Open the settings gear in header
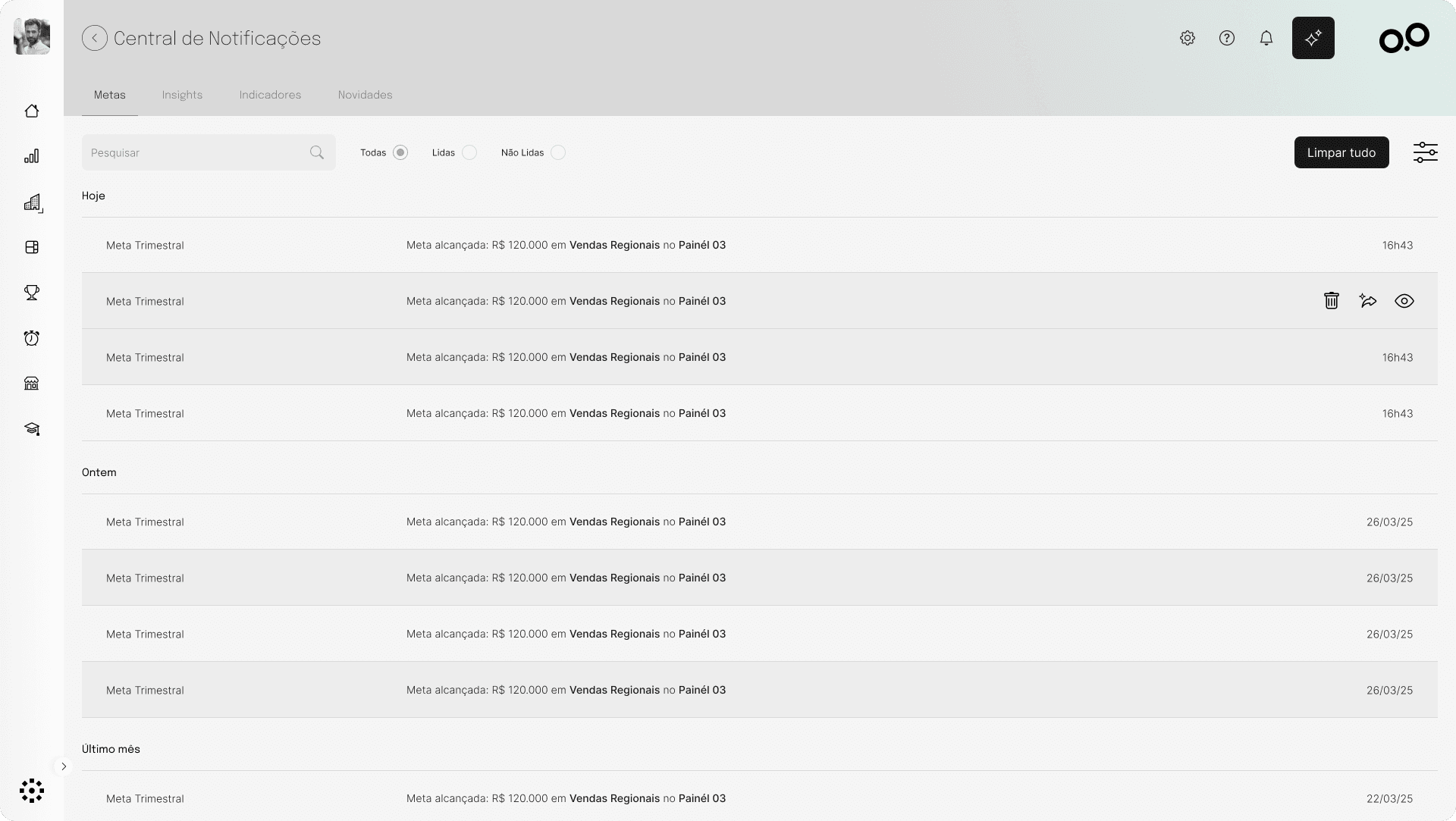The width and height of the screenshot is (1456, 821). 1188,38
